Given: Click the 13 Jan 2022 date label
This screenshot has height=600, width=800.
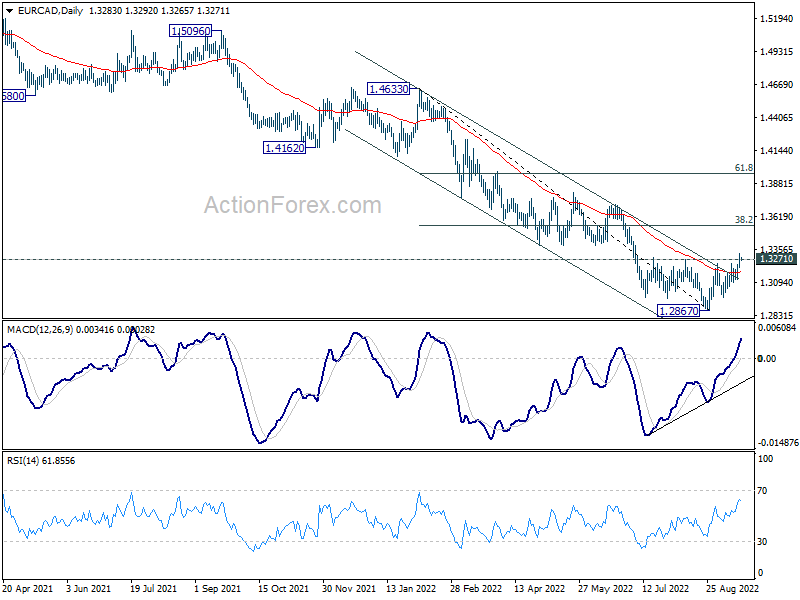Looking at the screenshot, I should 411,589.
